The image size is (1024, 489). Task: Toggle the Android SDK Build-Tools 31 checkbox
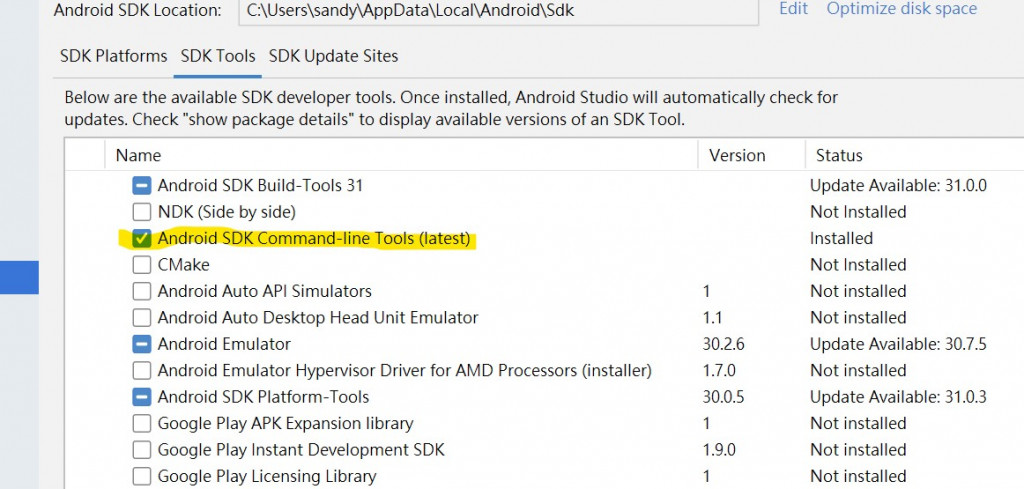(x=142, y=186)
